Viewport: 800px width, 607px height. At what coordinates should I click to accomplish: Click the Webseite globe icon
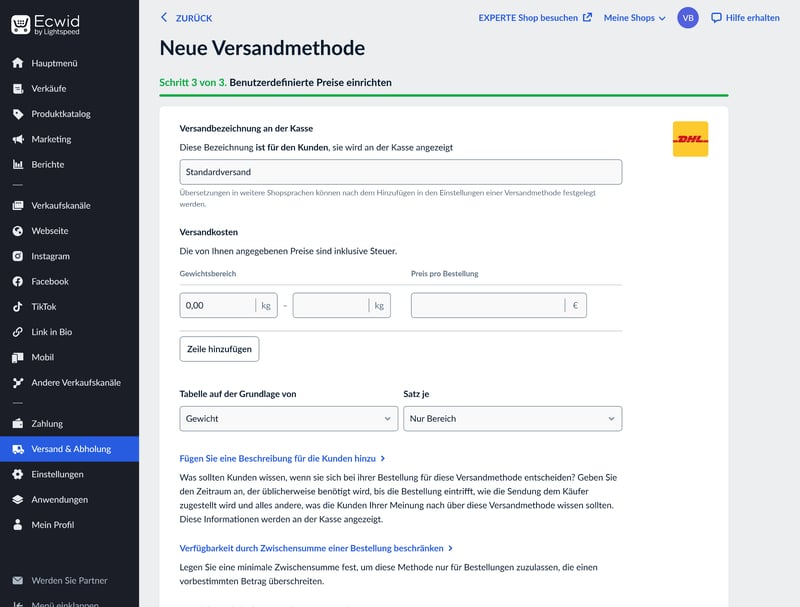coord(18,231)
